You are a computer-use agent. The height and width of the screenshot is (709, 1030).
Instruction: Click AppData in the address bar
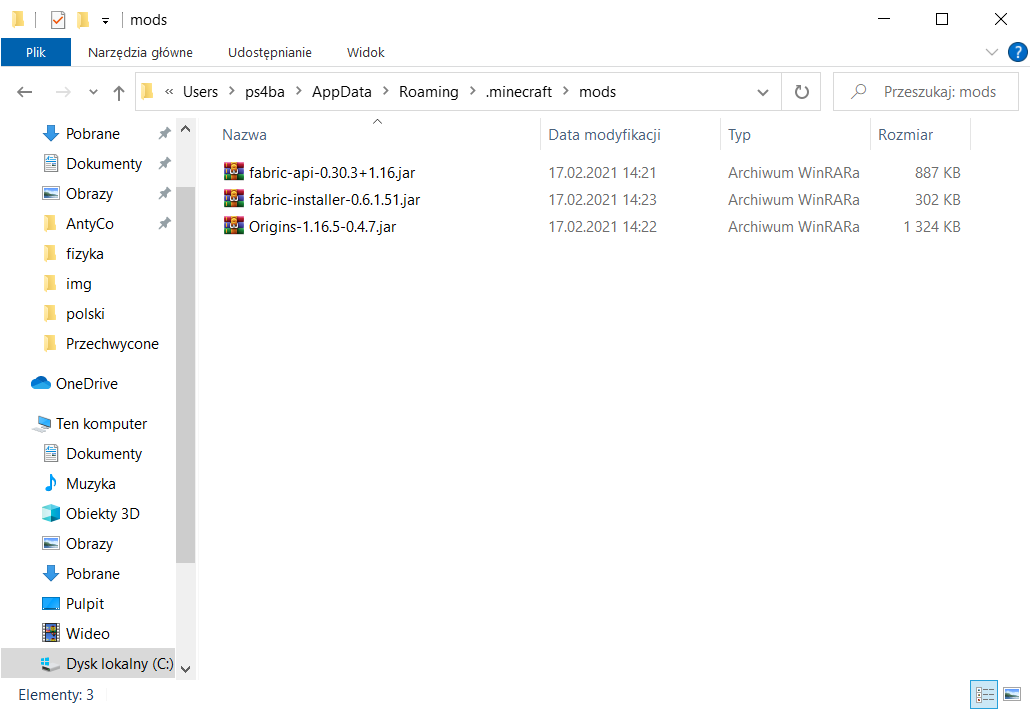[x=342, y=92]
